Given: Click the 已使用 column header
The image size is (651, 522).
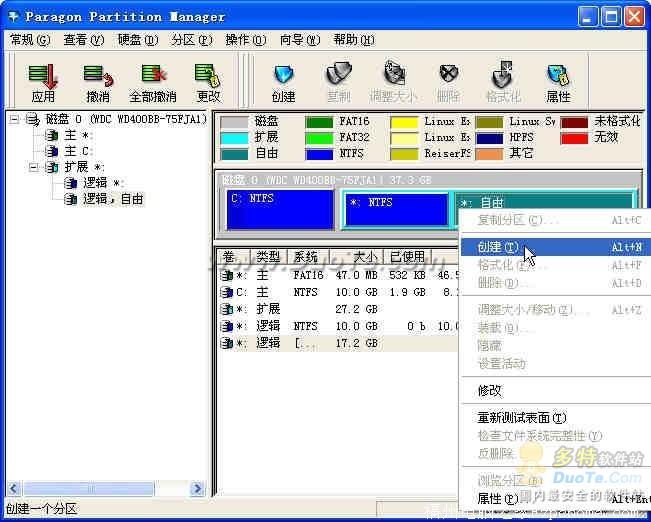Looking at the screenshot, I should [x=407, y=257].
